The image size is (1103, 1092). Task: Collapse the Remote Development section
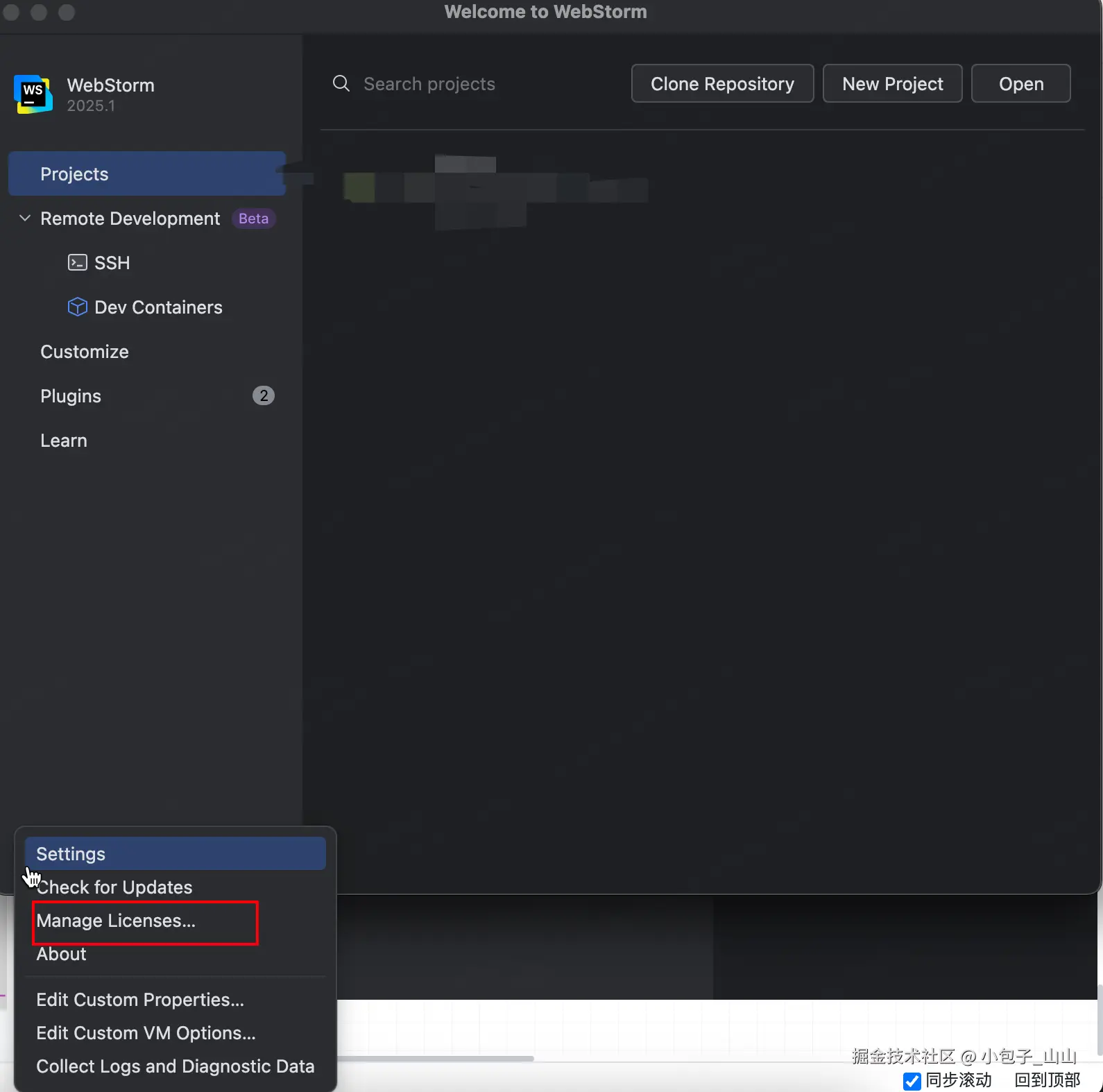click(x=25, y=218)
